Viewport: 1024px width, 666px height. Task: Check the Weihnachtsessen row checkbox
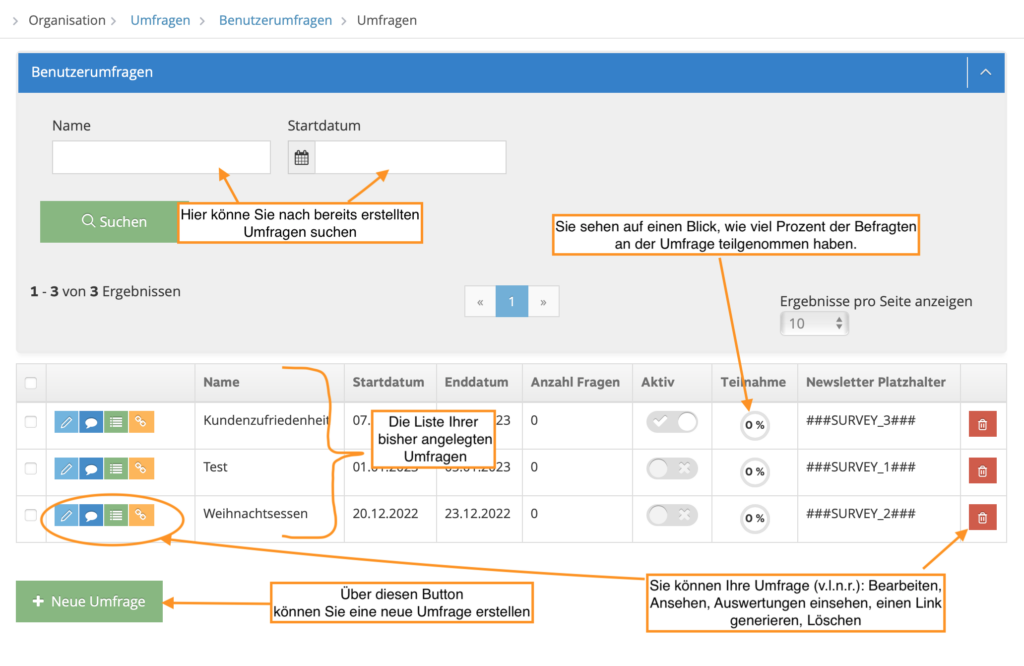(x=31, y=515)
